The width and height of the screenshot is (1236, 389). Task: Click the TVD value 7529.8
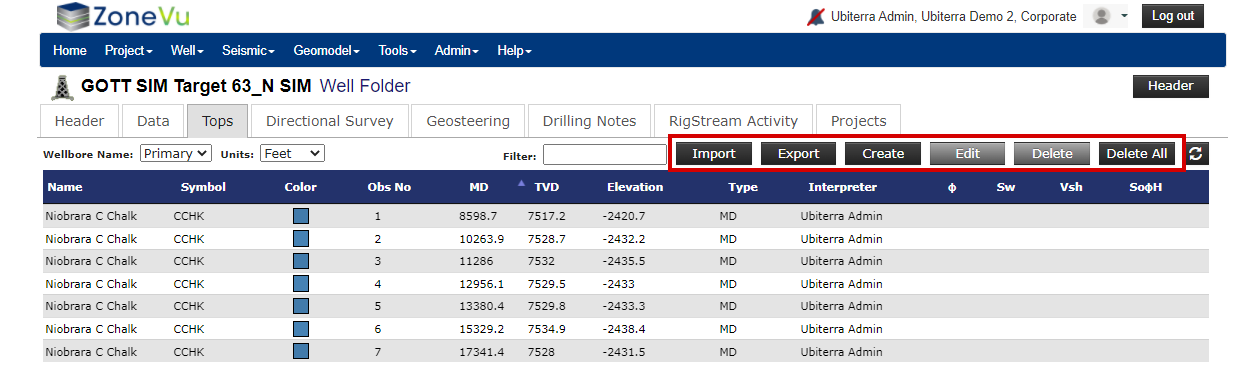pos(546,306)
